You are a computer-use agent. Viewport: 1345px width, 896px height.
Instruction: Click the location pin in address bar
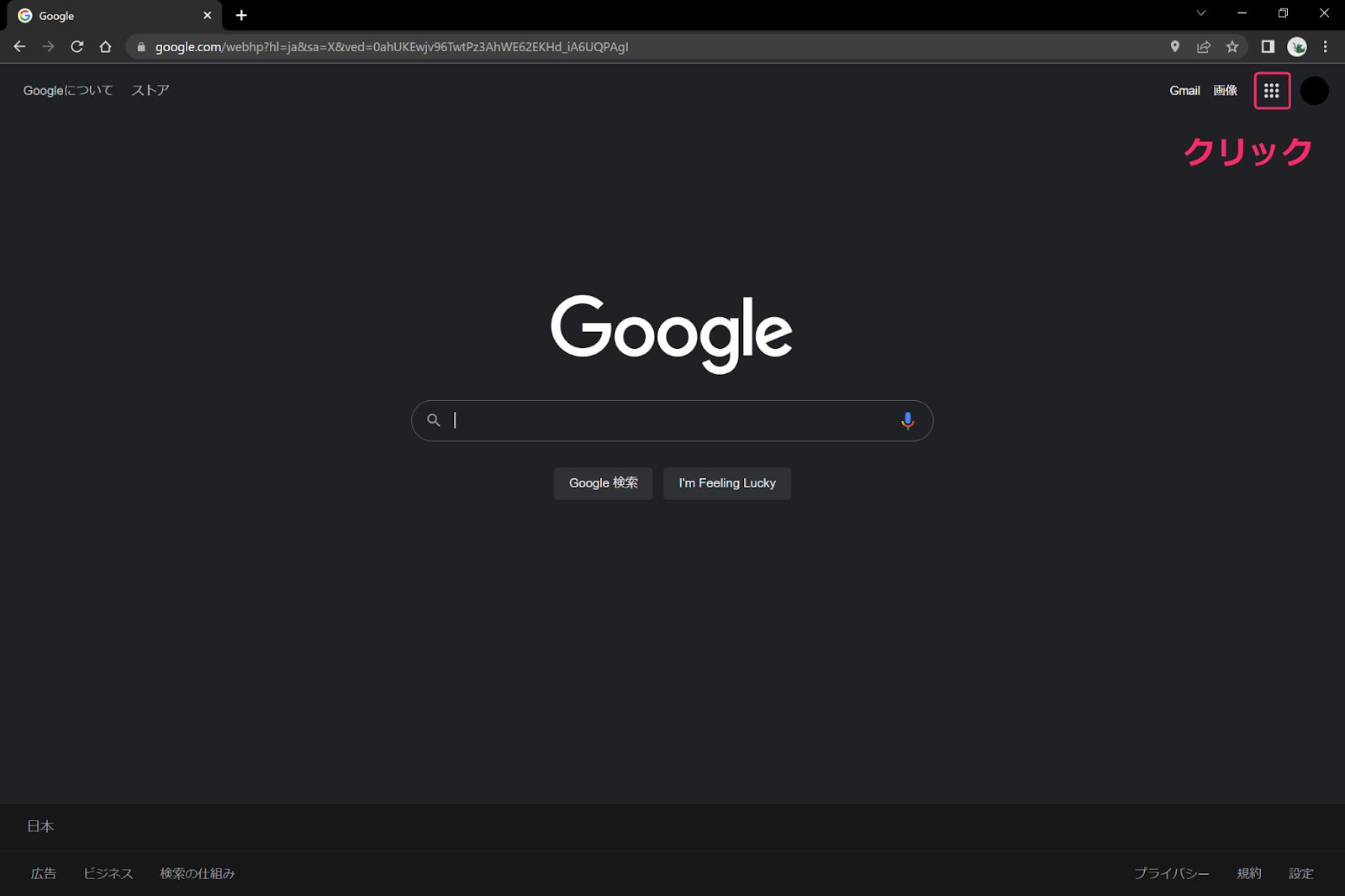click(1175, 47)
